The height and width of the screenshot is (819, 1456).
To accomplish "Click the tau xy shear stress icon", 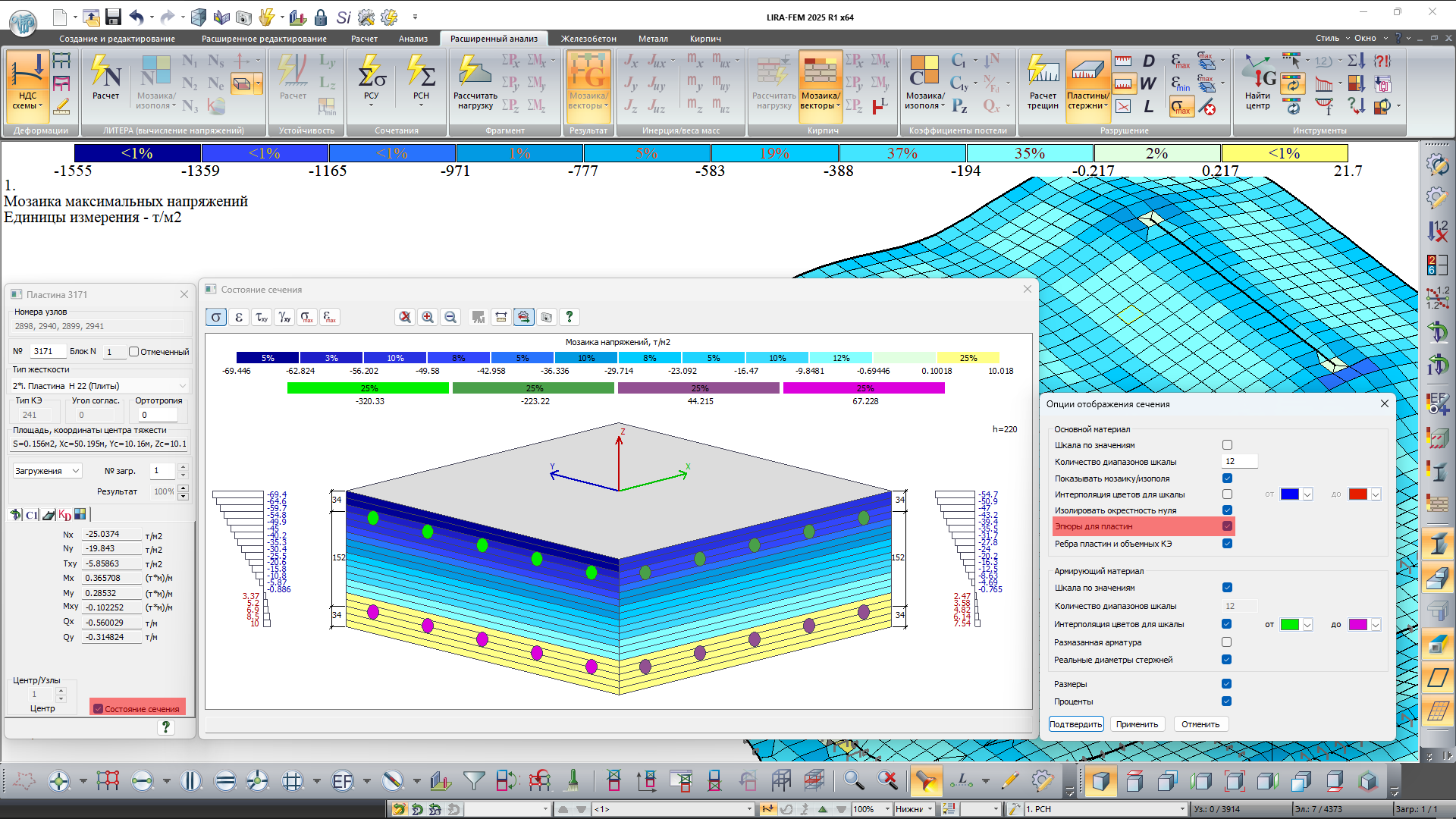I will (x=262, y=317).
